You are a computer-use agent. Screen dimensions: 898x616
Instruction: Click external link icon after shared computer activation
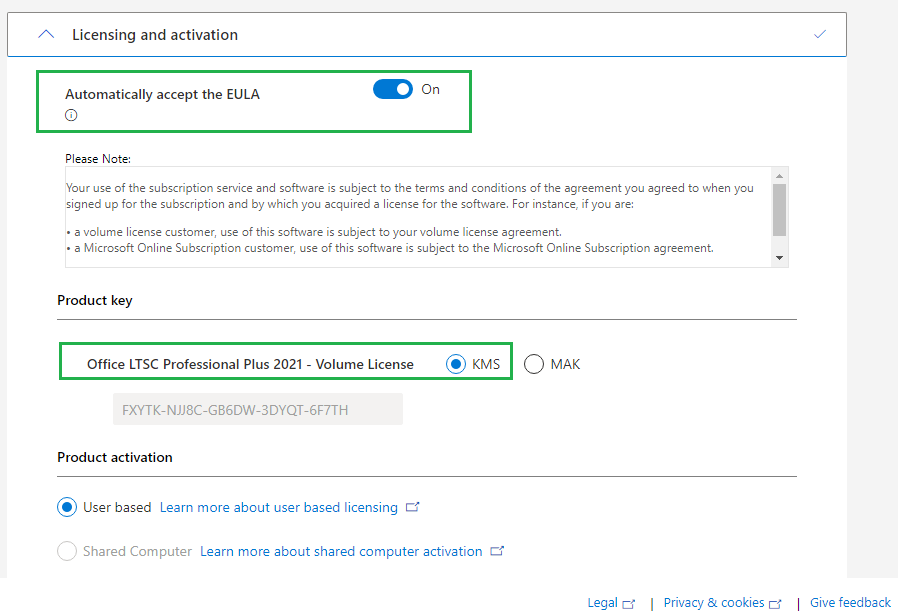click(497, 551)
